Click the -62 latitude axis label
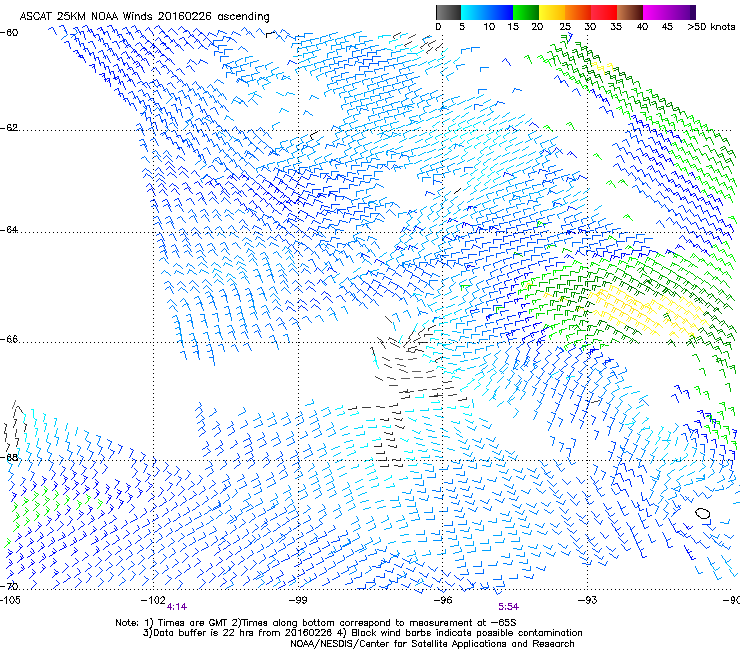 coord(9,127)
